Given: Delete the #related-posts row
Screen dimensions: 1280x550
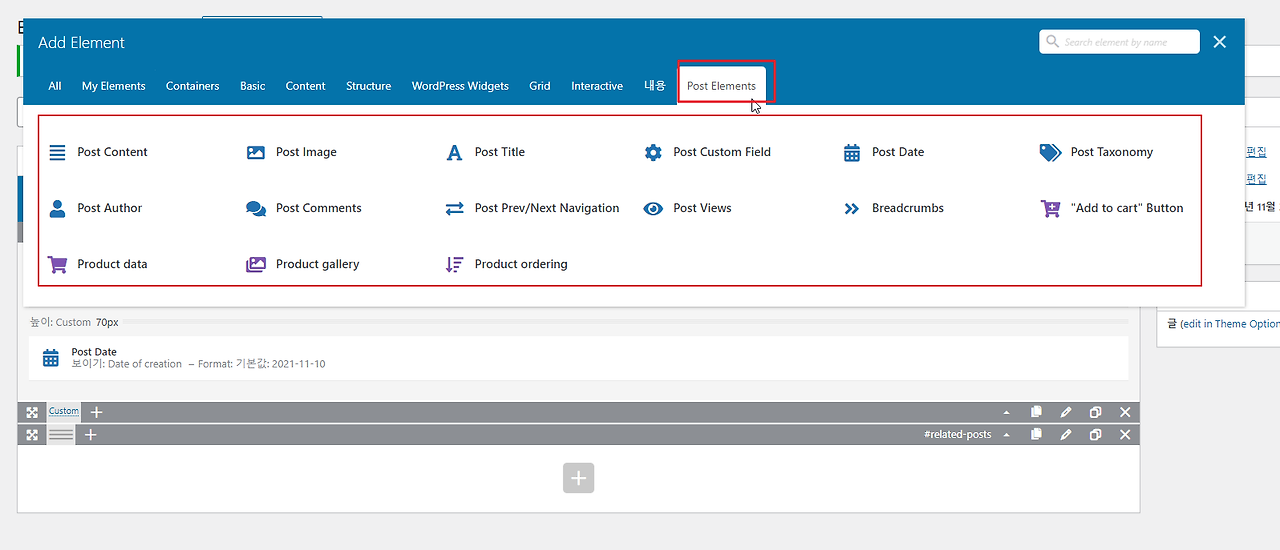Looking at the screenshot, I should [1125, 435].
